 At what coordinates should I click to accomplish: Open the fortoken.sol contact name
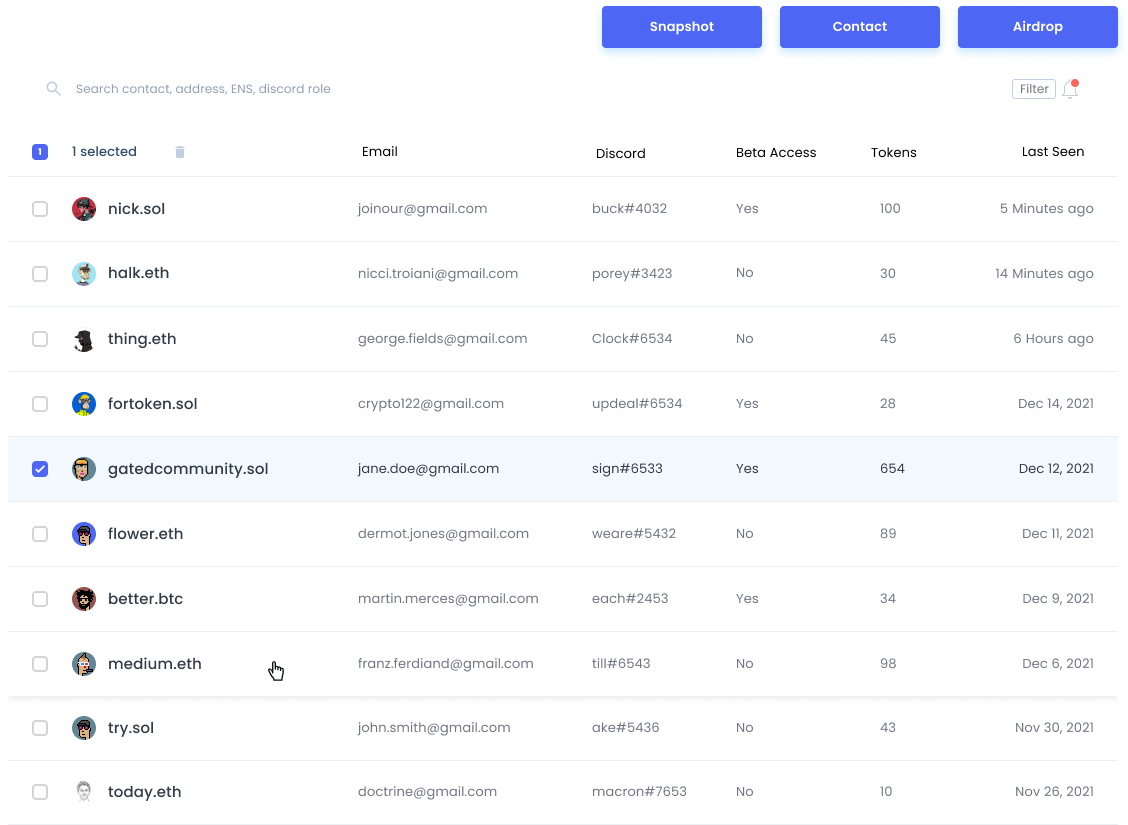(x=153, y=404)
